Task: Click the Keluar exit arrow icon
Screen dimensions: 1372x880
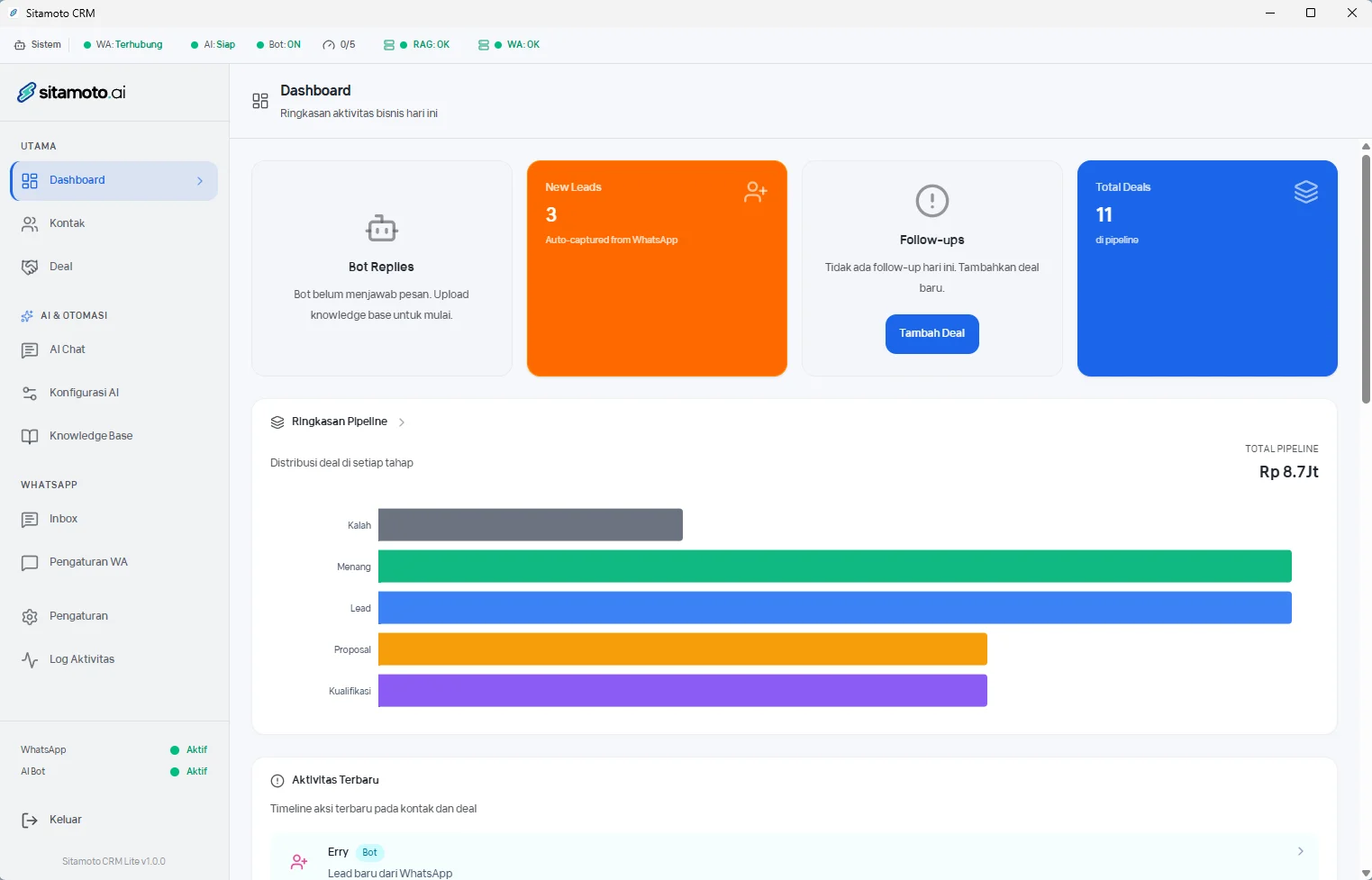Action: (30, 821)
